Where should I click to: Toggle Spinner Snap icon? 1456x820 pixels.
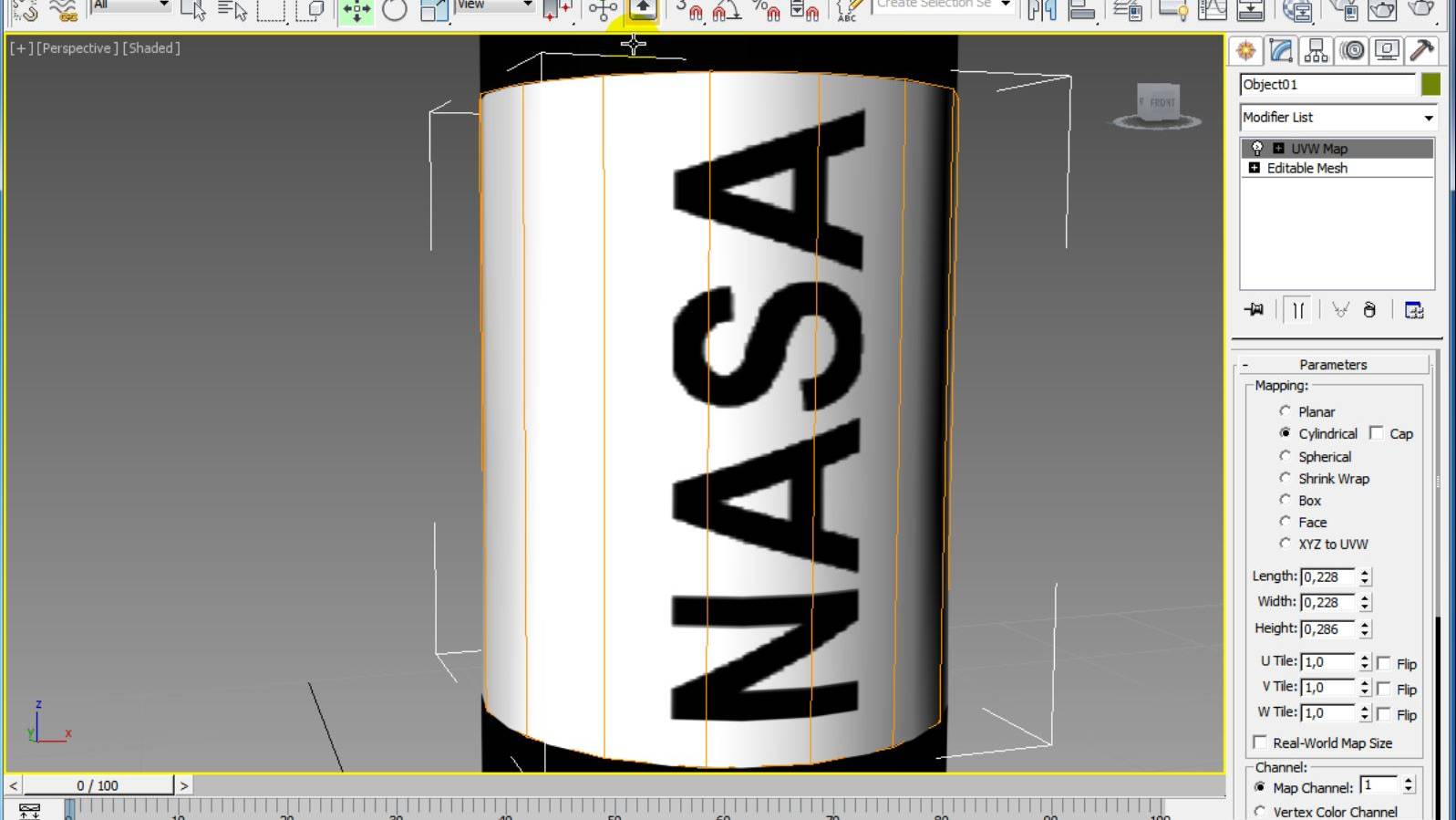(x=804, y=10)
